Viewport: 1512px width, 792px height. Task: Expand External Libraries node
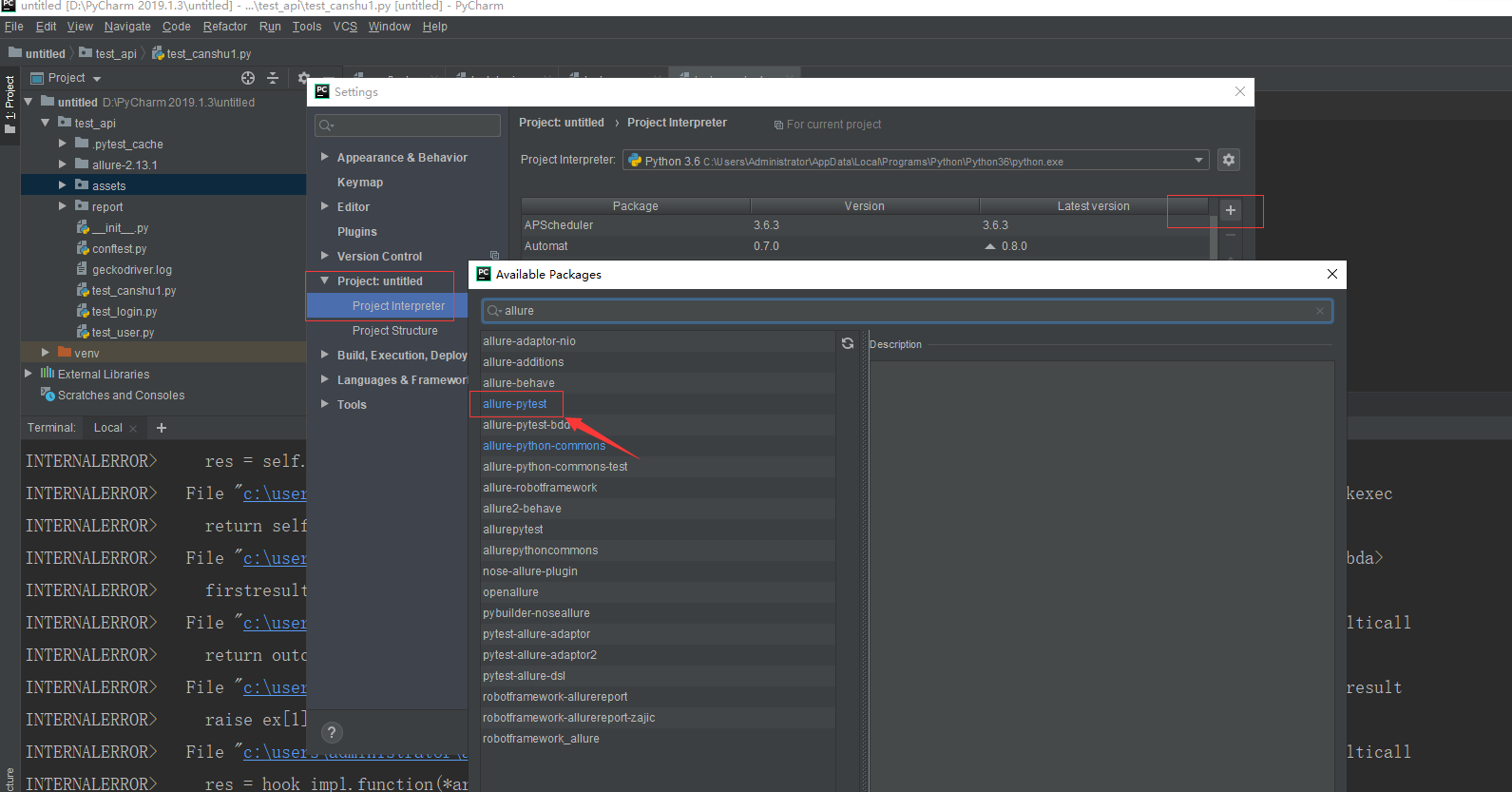tap(29, 374)
